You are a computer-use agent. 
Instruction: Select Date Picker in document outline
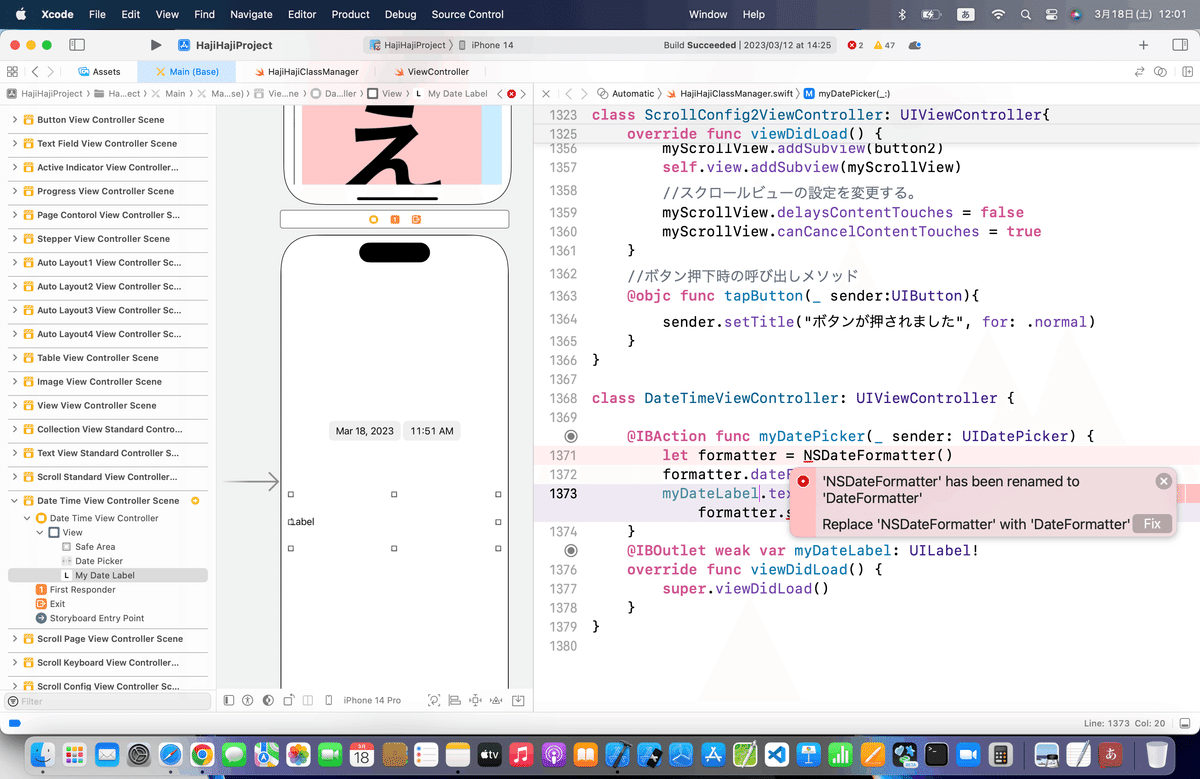pyautogui.click(x=91, y=561)
